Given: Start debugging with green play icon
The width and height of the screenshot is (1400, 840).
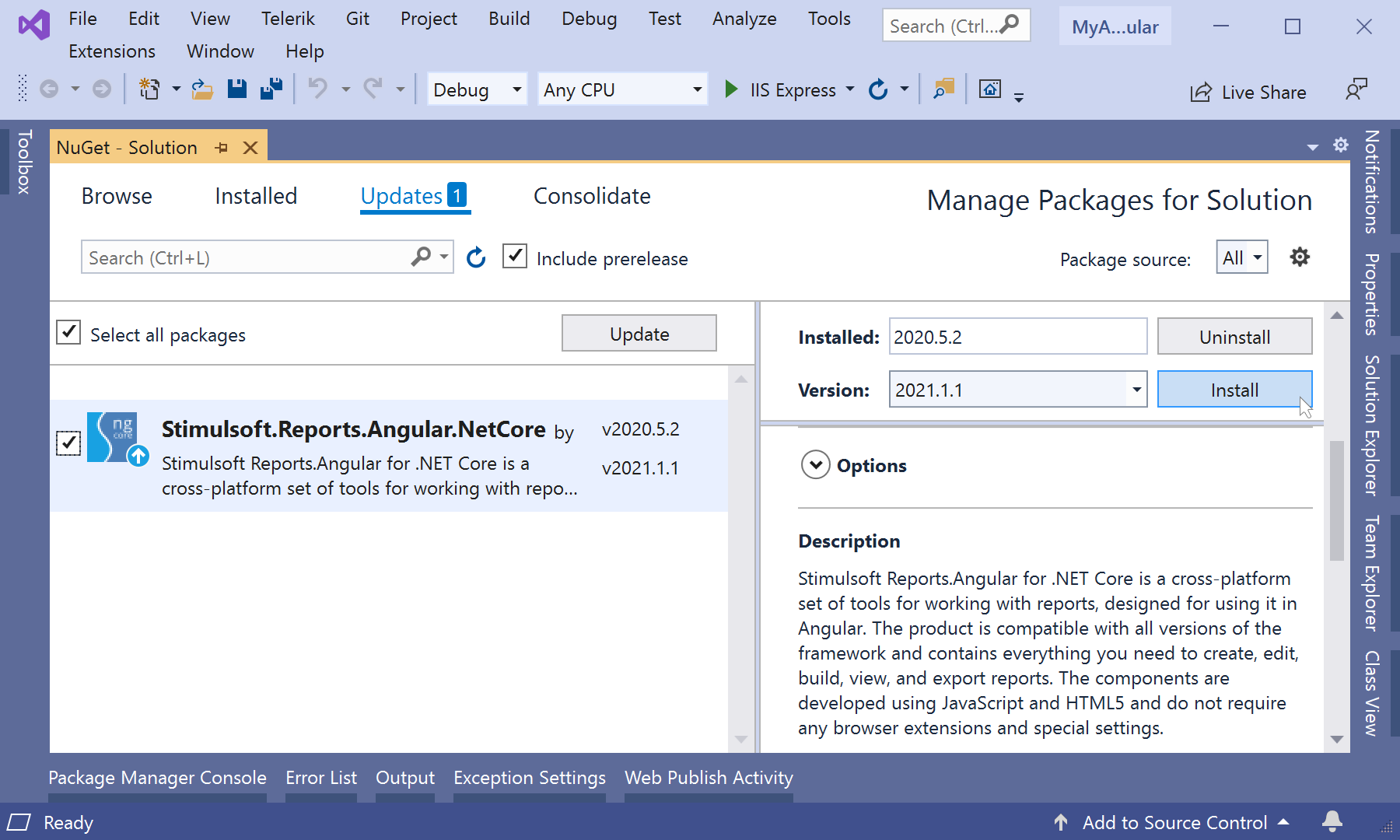Looking at the screenshot, I should (731, 89).
